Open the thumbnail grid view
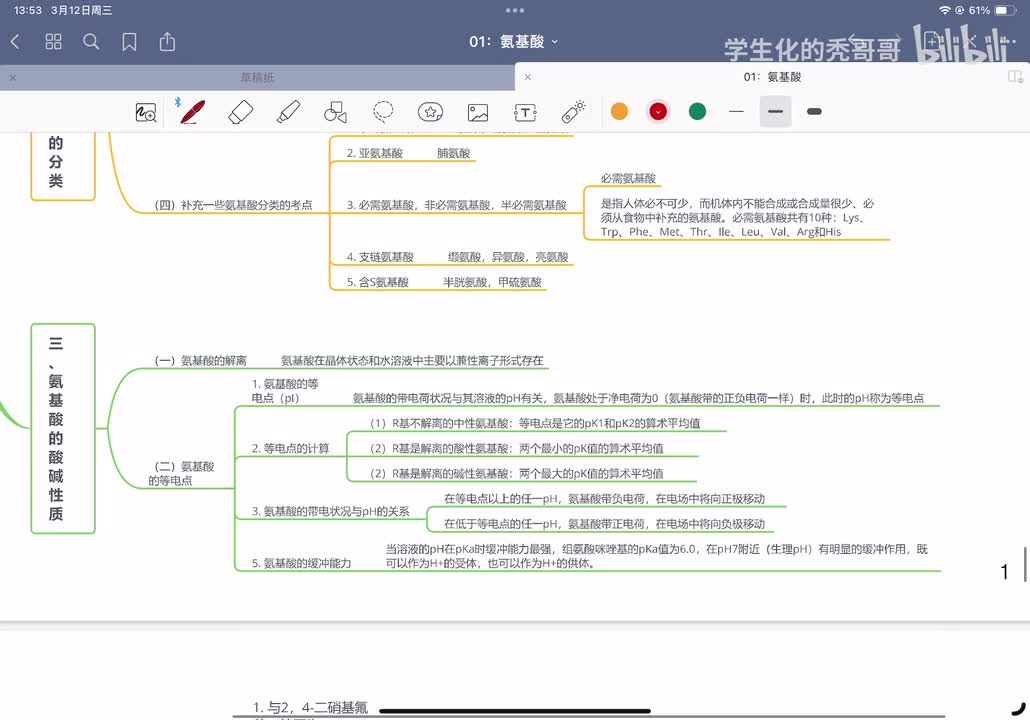This screenshot has height=720, width=1030. [53, 42]
